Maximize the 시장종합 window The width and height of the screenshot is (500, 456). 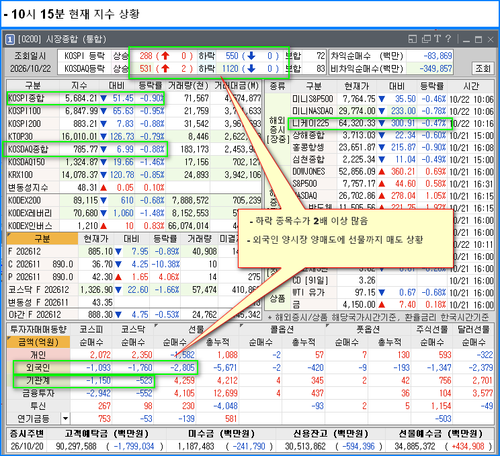[478, 40]
